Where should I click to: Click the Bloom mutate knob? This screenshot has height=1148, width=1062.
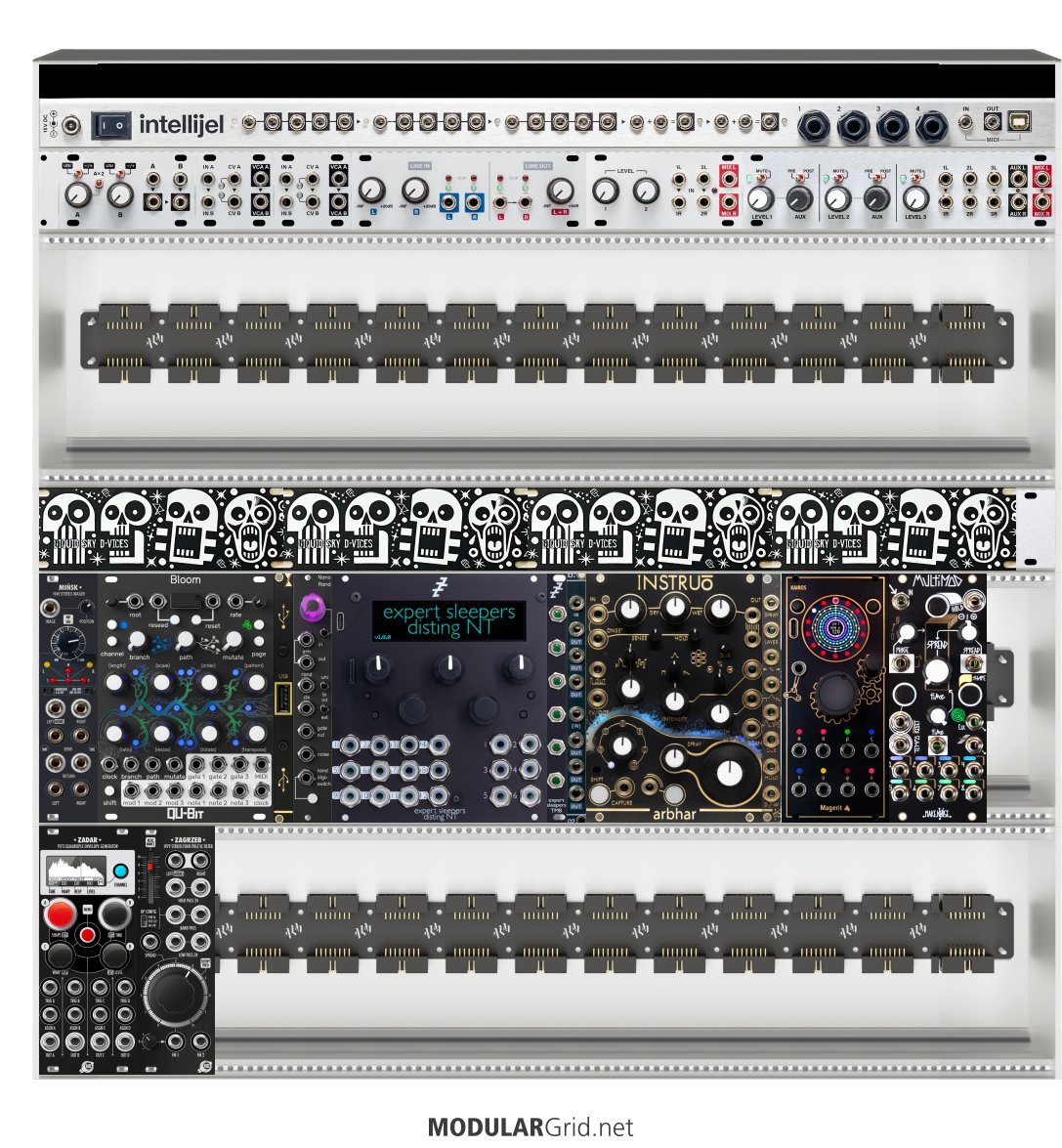pyautogui.click(x=233, y=640)
